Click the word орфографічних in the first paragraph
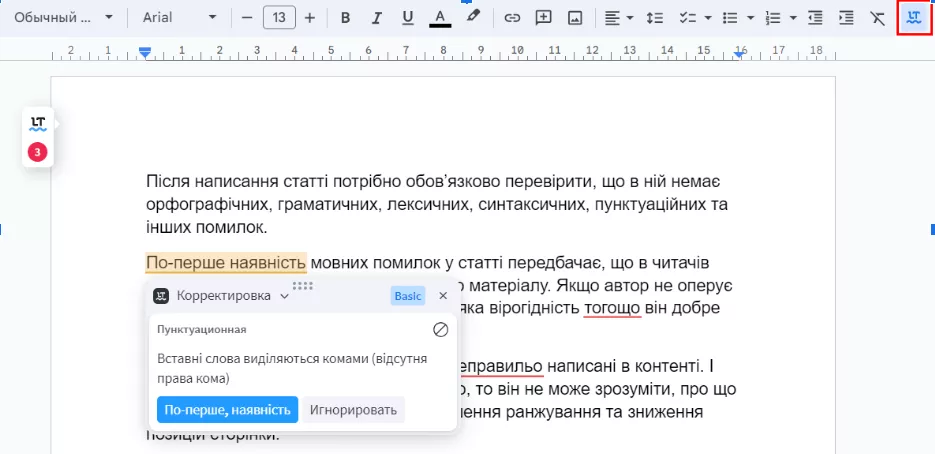Image resolution: width=935 pixels, height=454 pixels. click(x=208, y=205)
